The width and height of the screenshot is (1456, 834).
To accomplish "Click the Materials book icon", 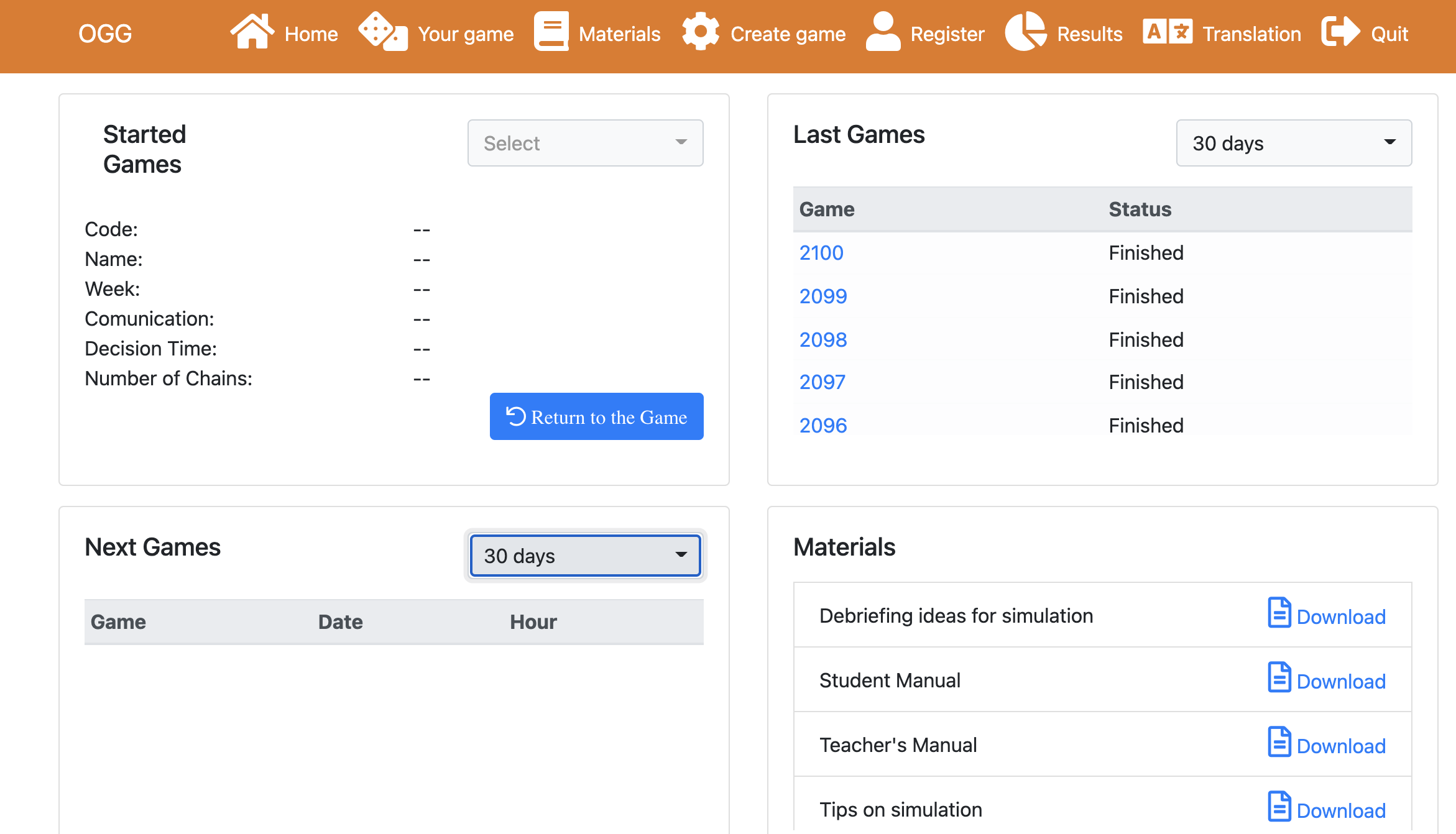I will pyautogui.click(x=551, y=32).
